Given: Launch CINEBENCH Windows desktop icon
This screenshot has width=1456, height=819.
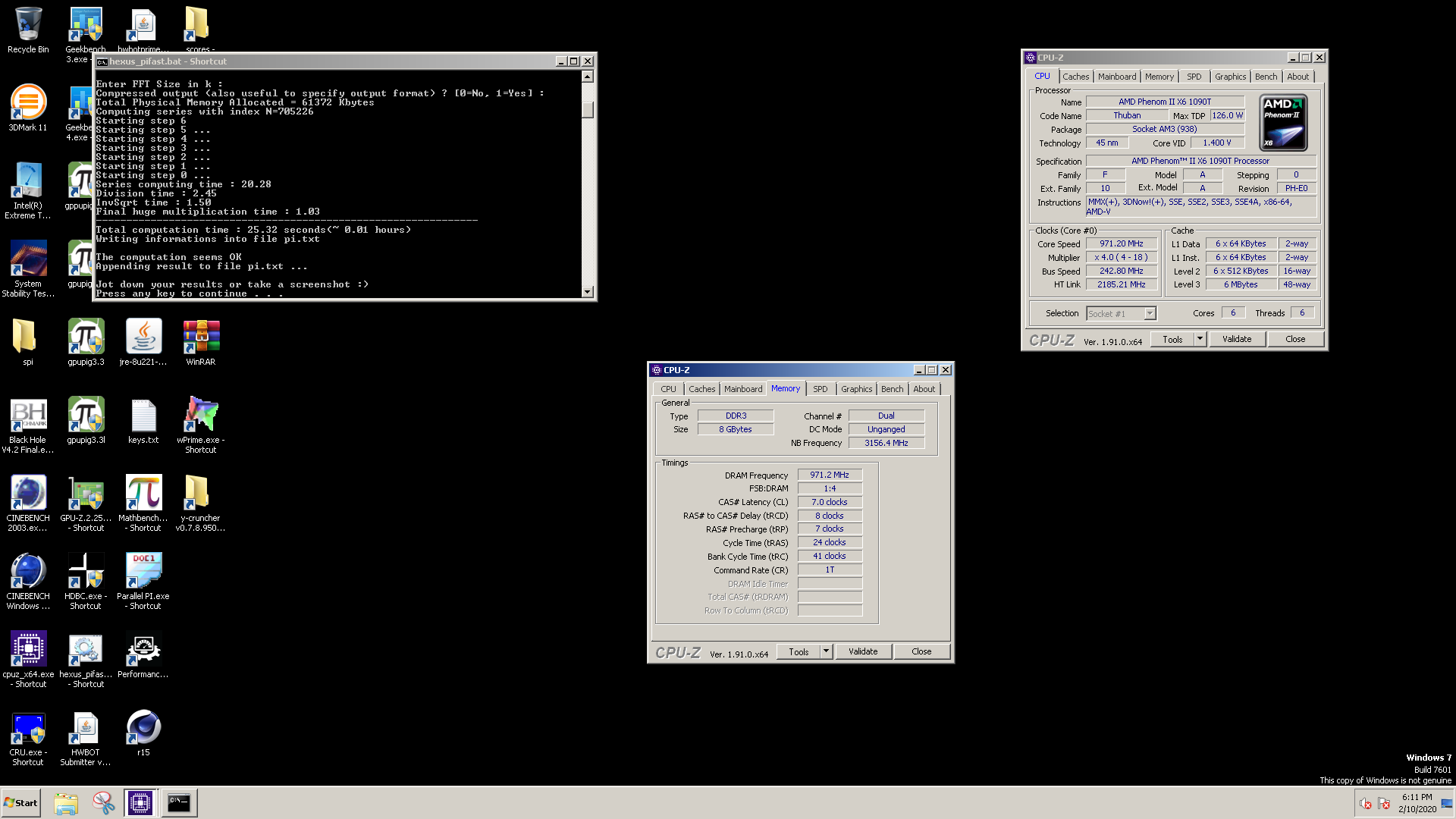Looking at the screenshot, I should click(28, 582).
